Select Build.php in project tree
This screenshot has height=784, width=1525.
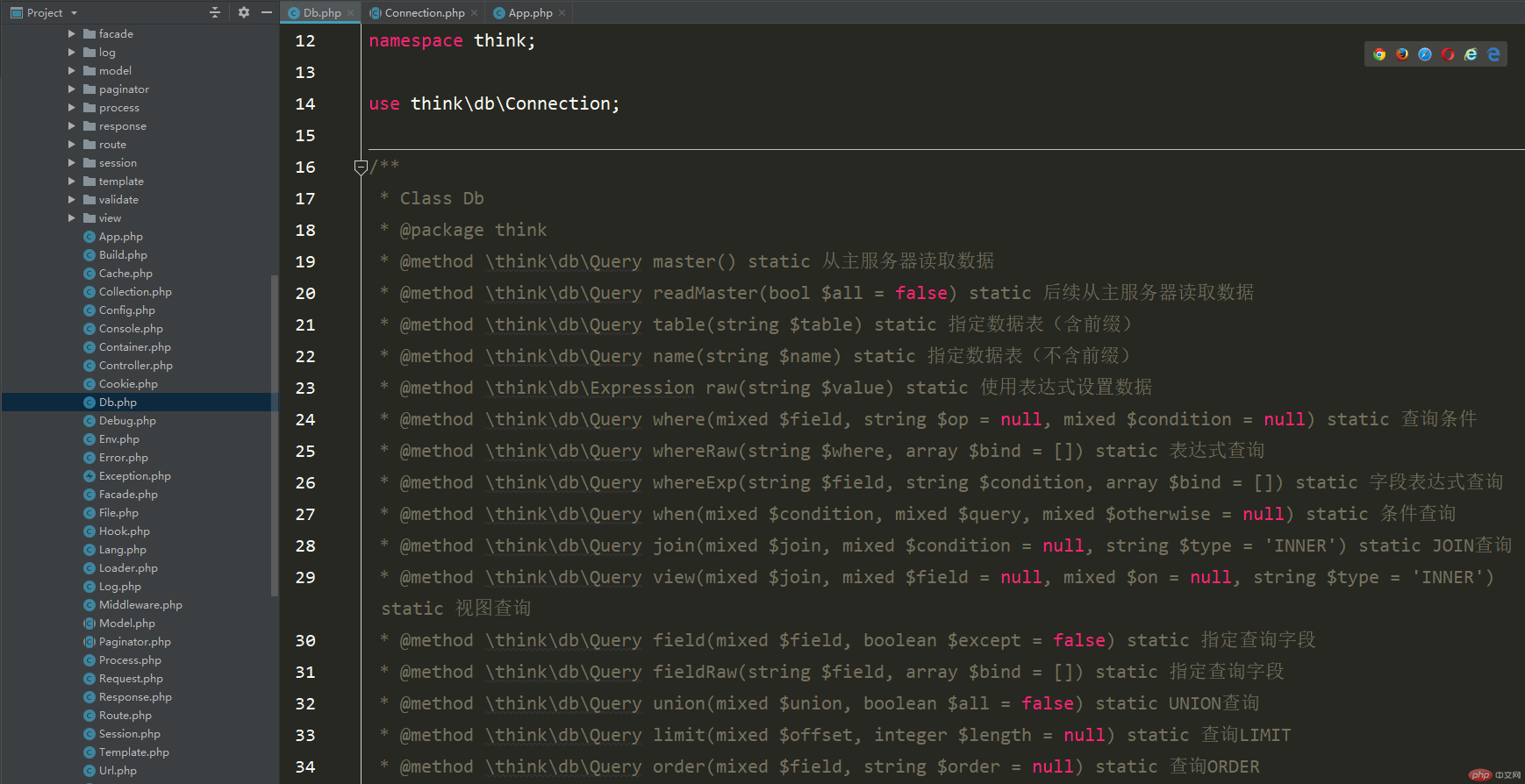click(115, 255)
